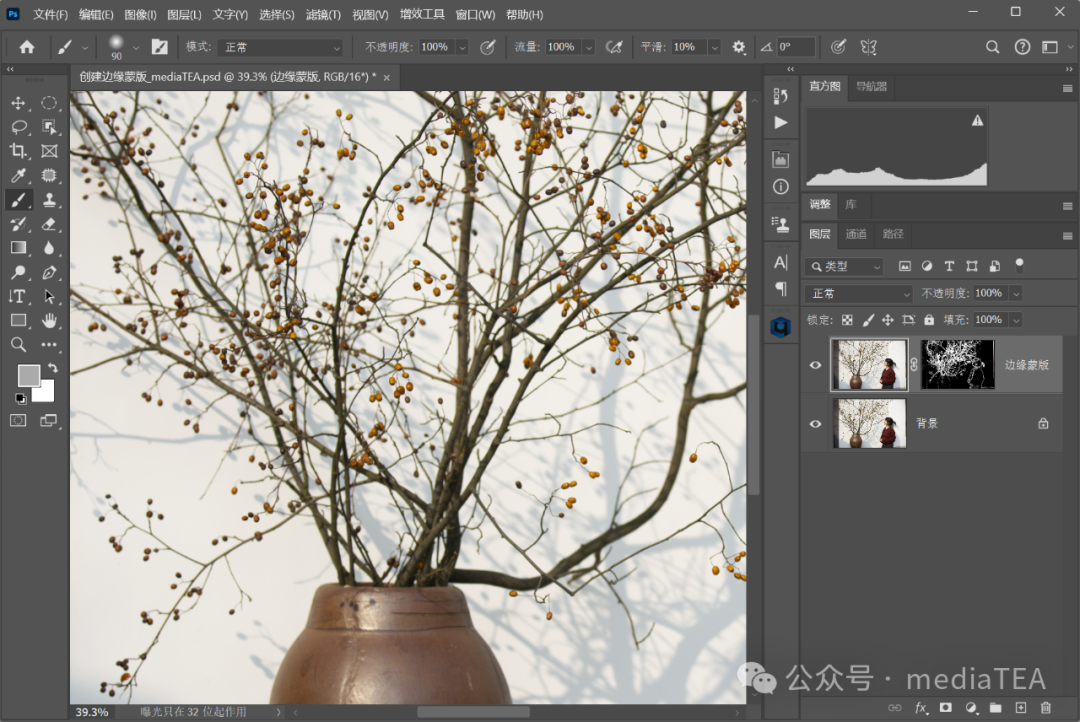1080x722 pixels.
Task: Select the Type tool
Action: (18, 296)
